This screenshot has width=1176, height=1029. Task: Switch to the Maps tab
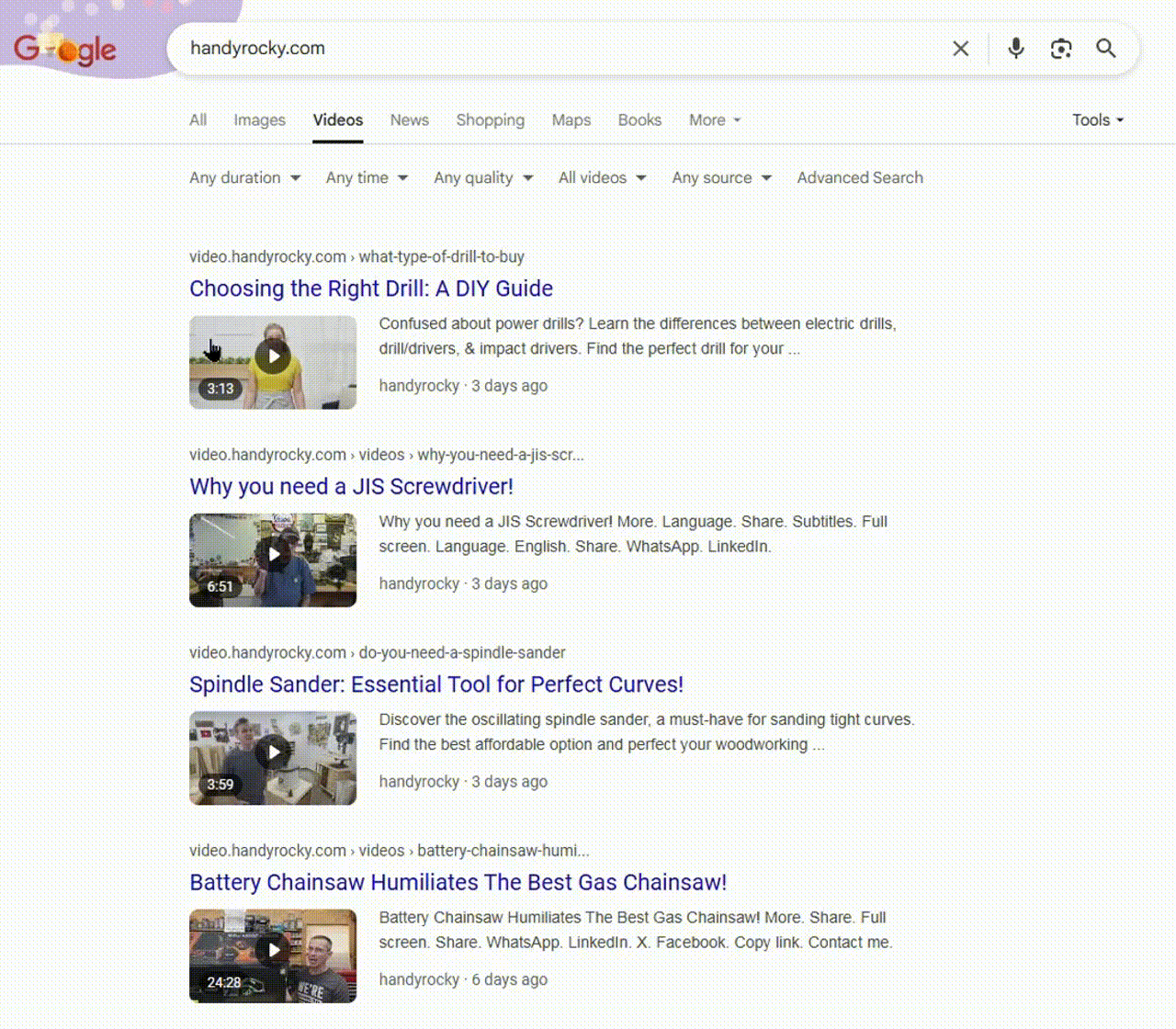click(571, 120)
